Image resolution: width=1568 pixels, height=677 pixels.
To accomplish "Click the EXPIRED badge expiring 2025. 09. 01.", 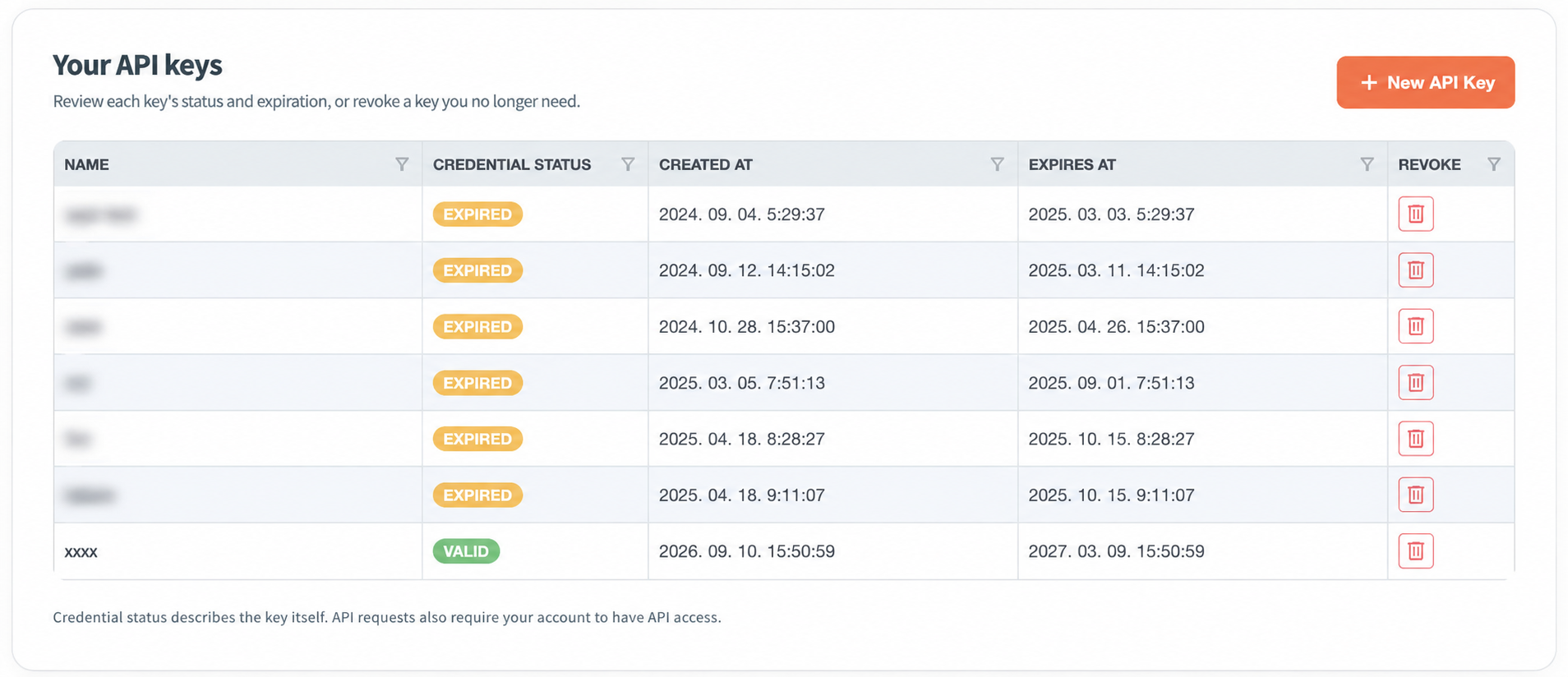I will [x=477, y=383].
